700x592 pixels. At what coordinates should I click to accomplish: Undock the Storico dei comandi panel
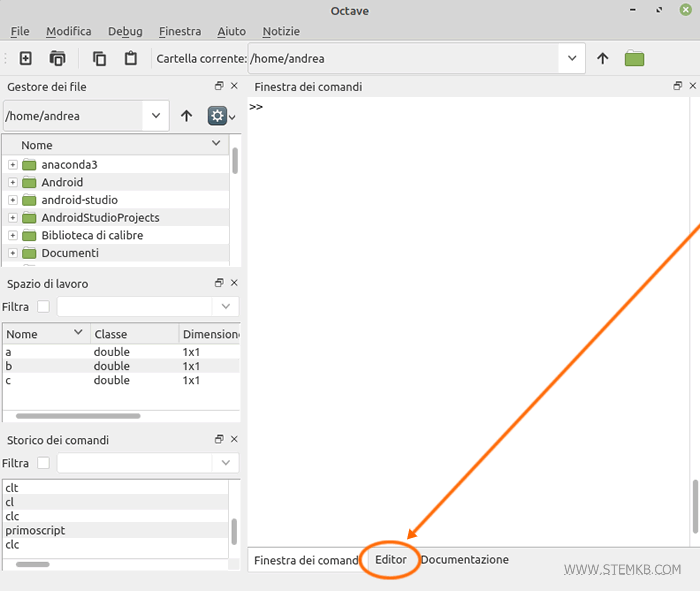tap(219, 439)
